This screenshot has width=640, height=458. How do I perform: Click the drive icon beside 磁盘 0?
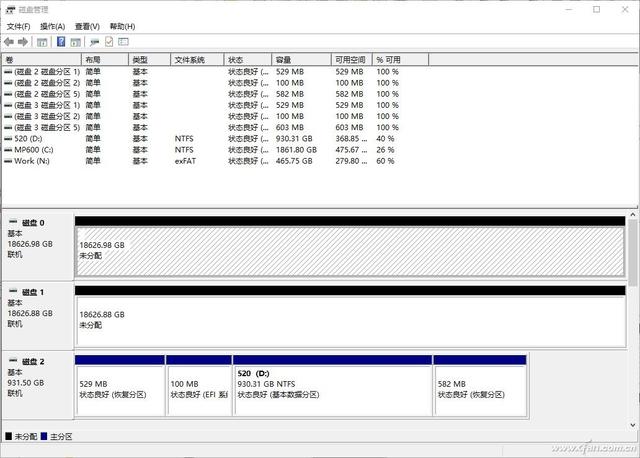pyautogui.click(x=13, y=222)
